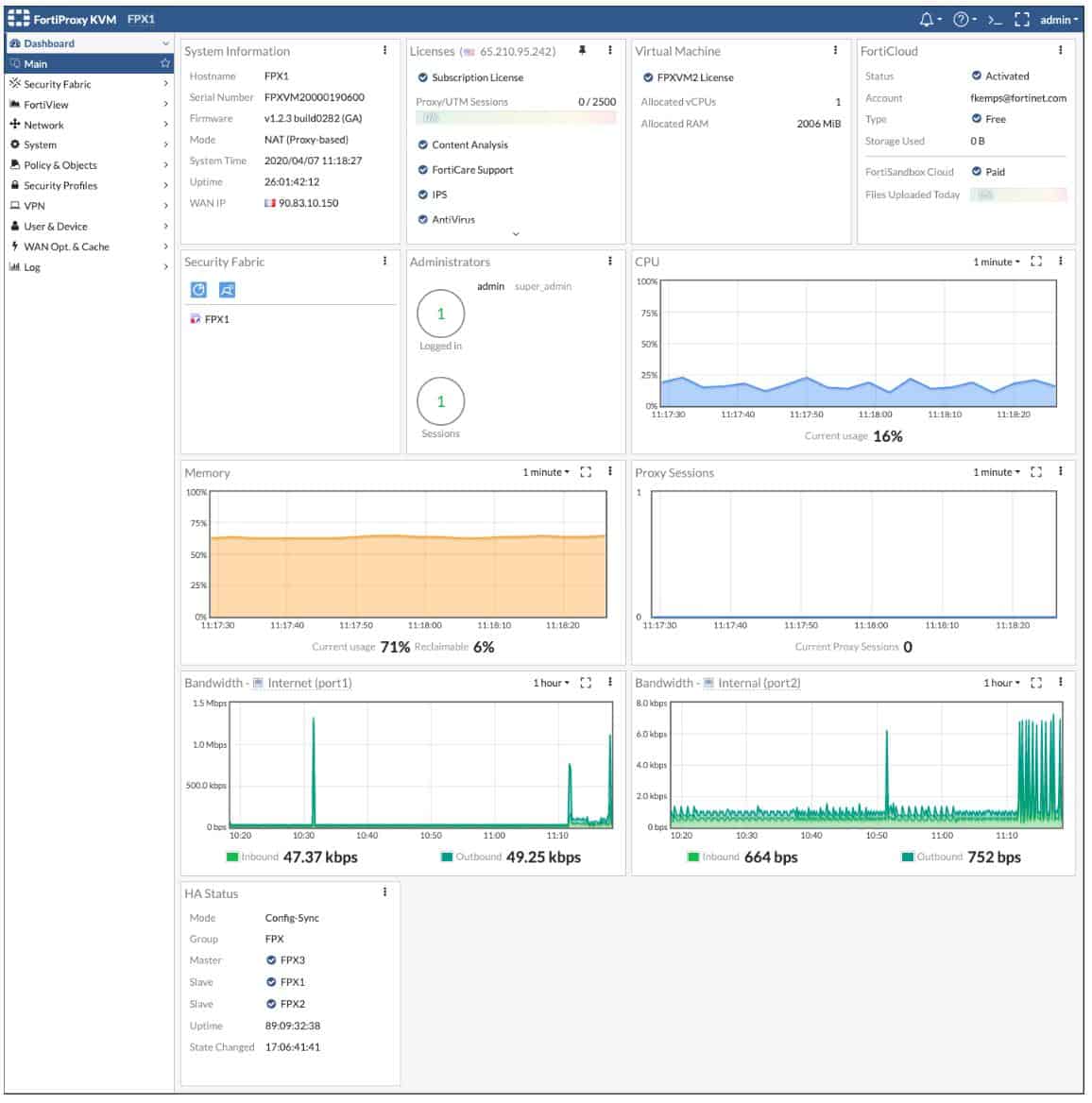1092x1103 pixels.
Task: Click Content Analysis license entry
Action: coord(463,144)
